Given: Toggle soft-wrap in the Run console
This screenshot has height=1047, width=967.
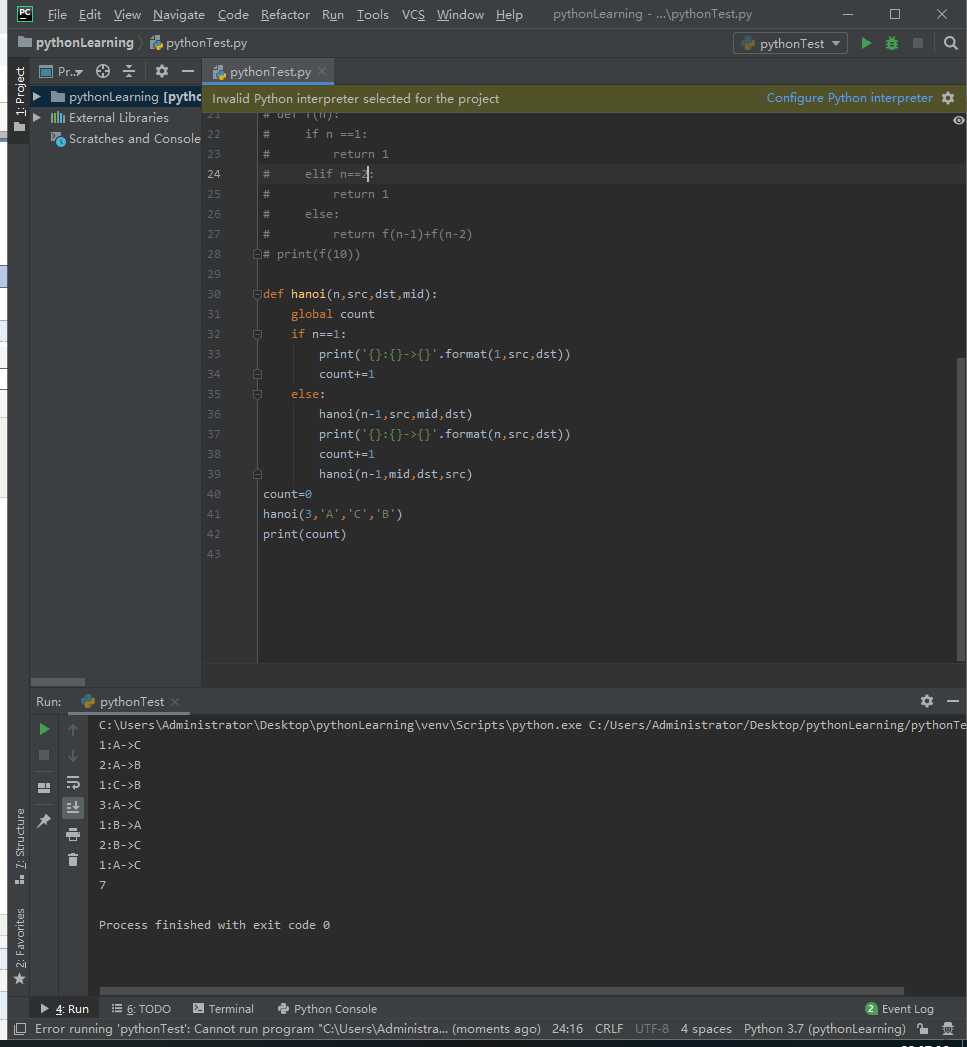Looking at the screenshot, I should (73, 782).
